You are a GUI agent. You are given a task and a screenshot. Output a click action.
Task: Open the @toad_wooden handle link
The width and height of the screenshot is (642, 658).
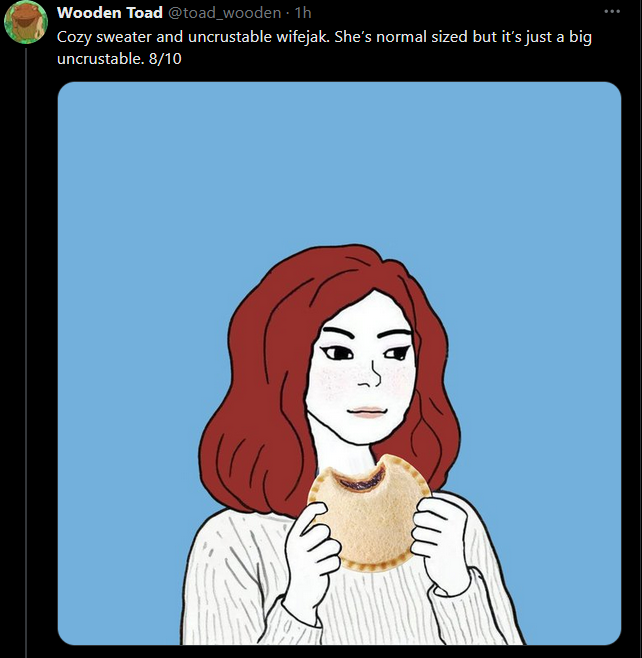click(x=224, y=13)
